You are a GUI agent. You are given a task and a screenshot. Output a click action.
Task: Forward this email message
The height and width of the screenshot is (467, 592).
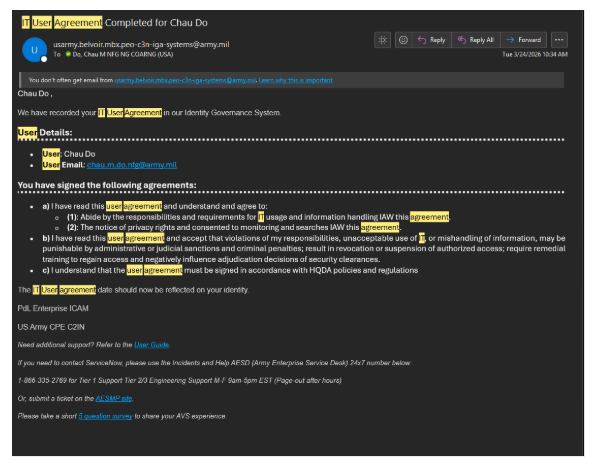pos(523,40)
